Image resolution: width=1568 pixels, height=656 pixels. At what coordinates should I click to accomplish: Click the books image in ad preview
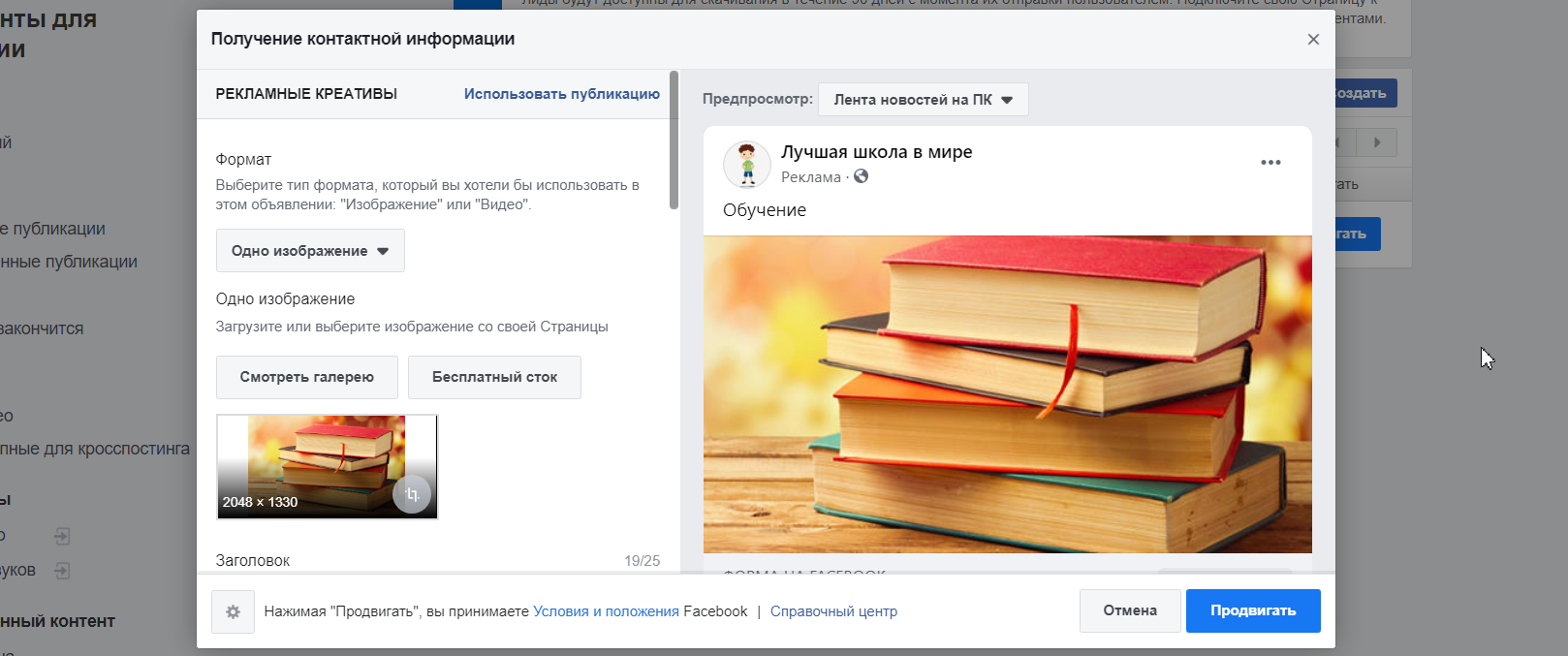[1008, 394]
